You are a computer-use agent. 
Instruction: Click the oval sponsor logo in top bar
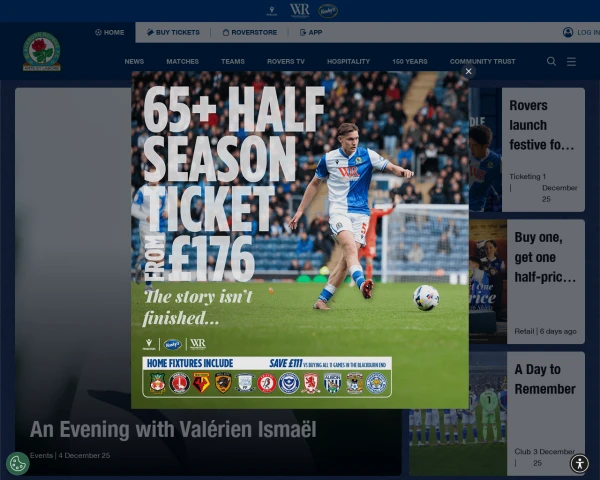pyautogui.click(x=328, y=11)
